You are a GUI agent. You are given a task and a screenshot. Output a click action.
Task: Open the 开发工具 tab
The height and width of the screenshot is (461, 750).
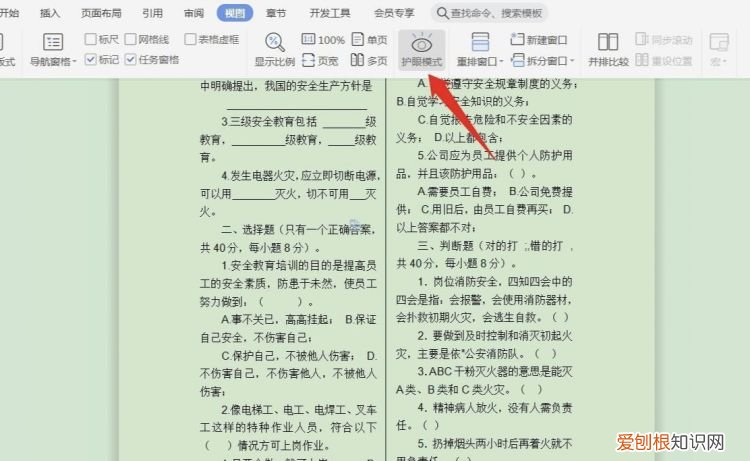tap(330, 13)
